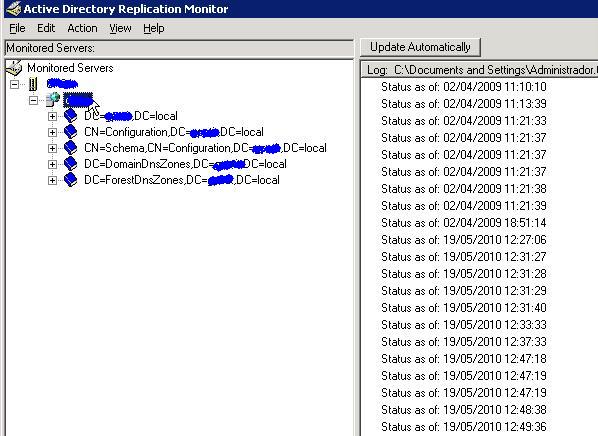
Task: Expand the DC=ForestDnsZones partition node
Action: click(x=52, y=180)
